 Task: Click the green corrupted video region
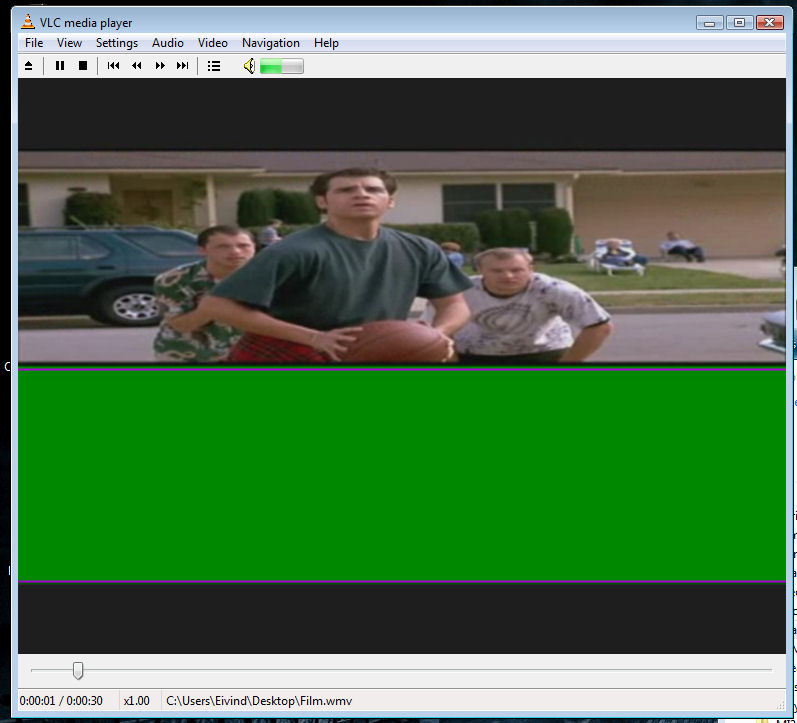[402, 475]
